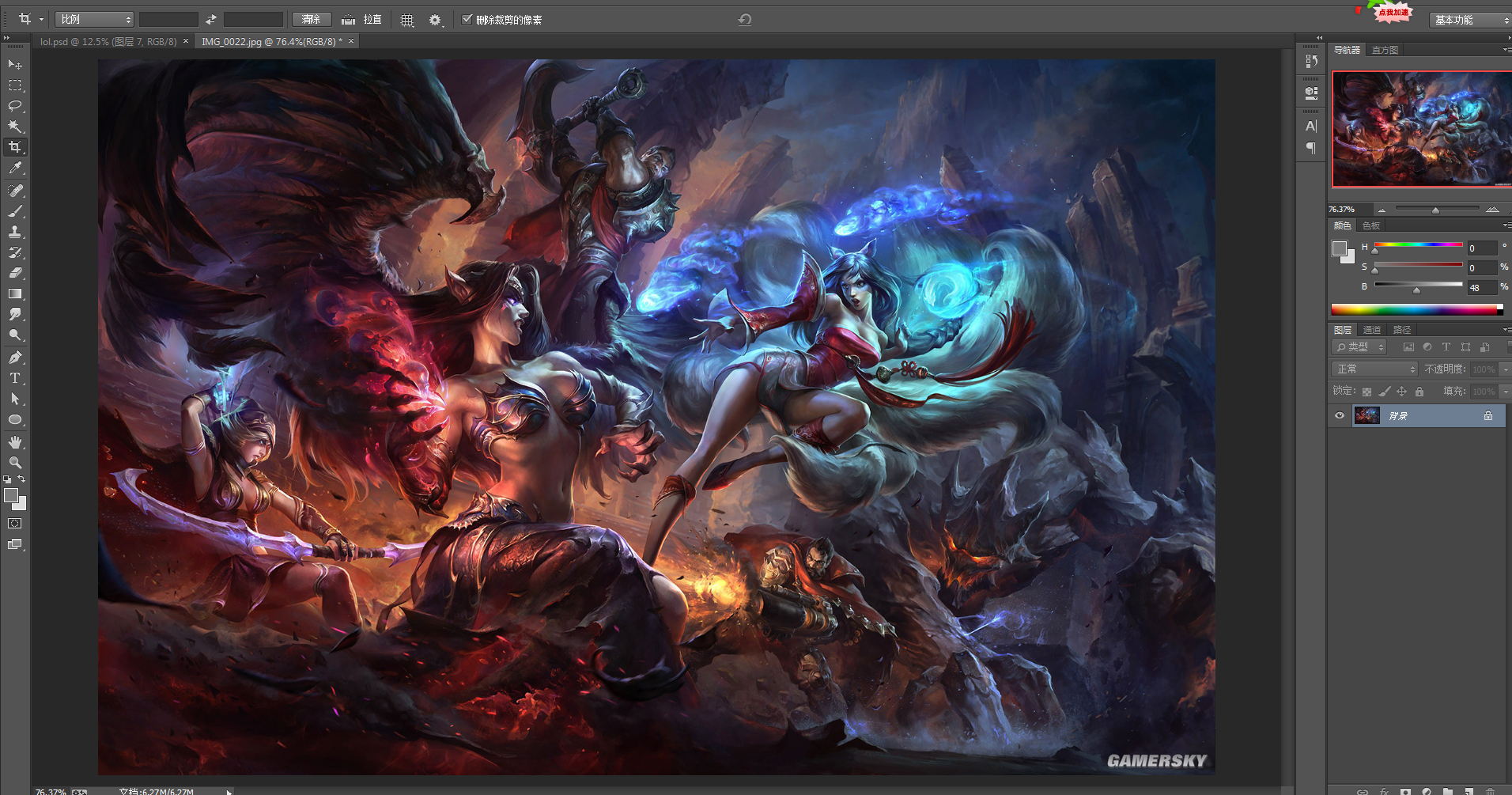
Task: Open the Paragraph panel icon
Action: [x=1311, y=148]
